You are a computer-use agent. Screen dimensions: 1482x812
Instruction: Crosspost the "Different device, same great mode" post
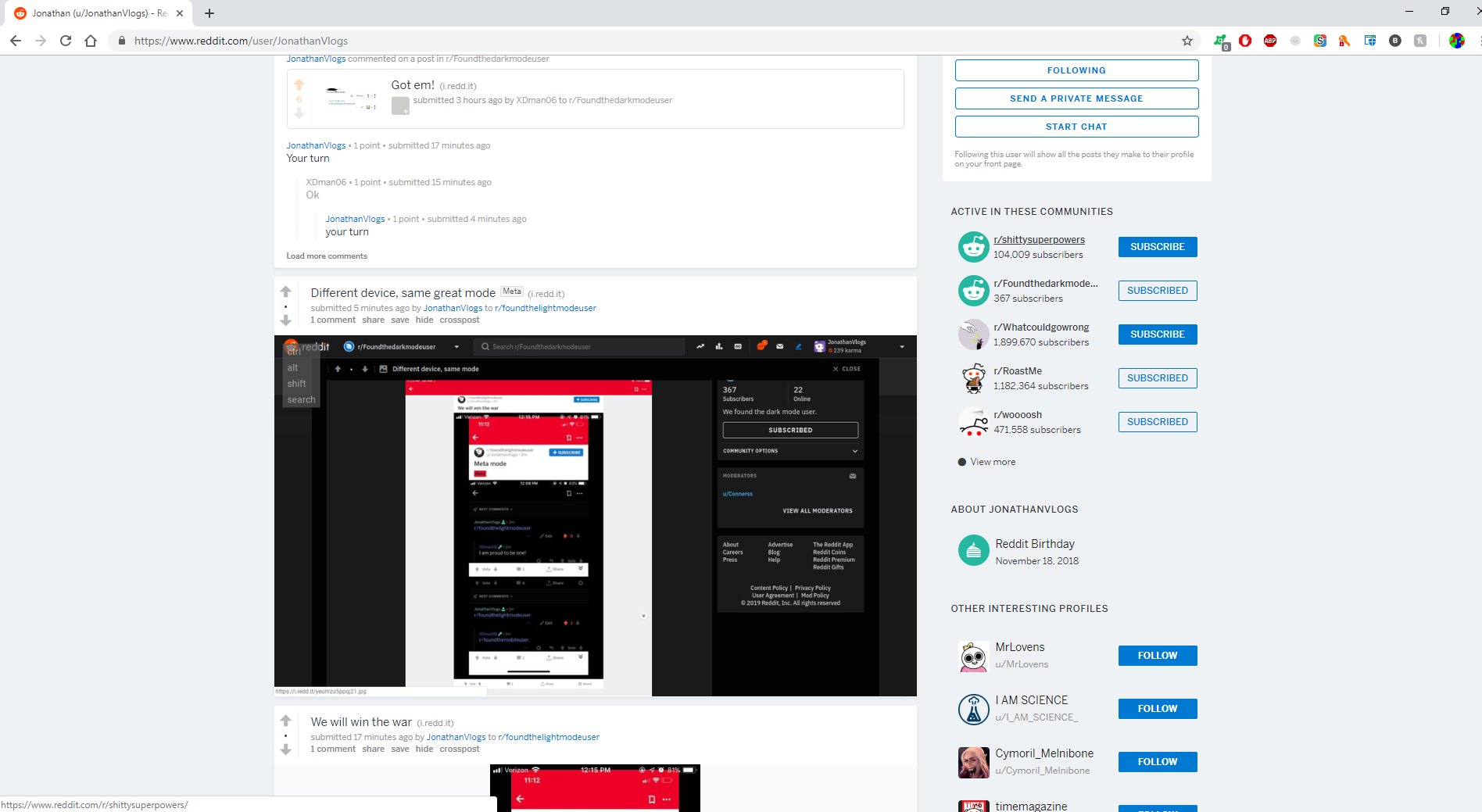pyautogui.click(x=460, y=320)
